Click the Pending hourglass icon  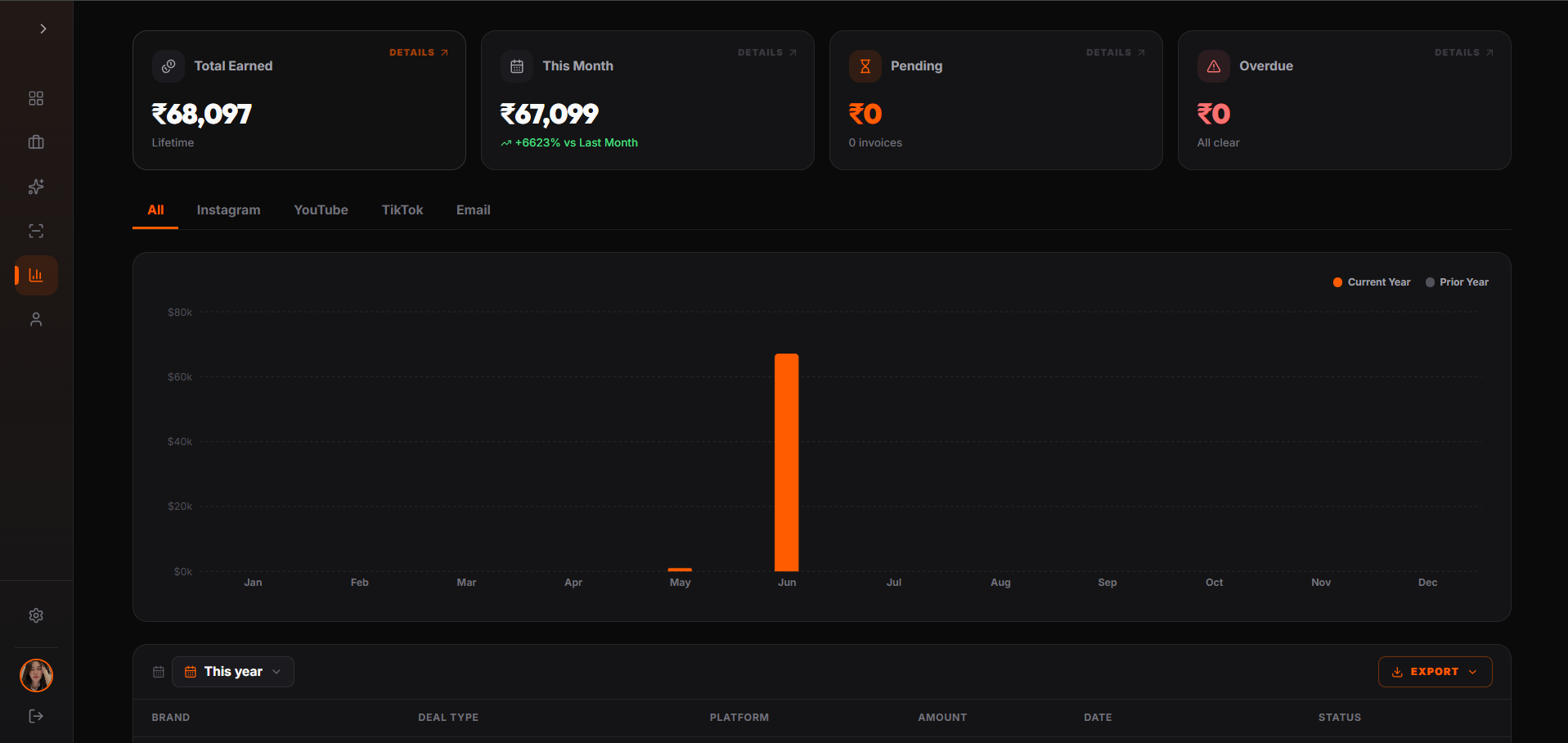coord(865,66)
